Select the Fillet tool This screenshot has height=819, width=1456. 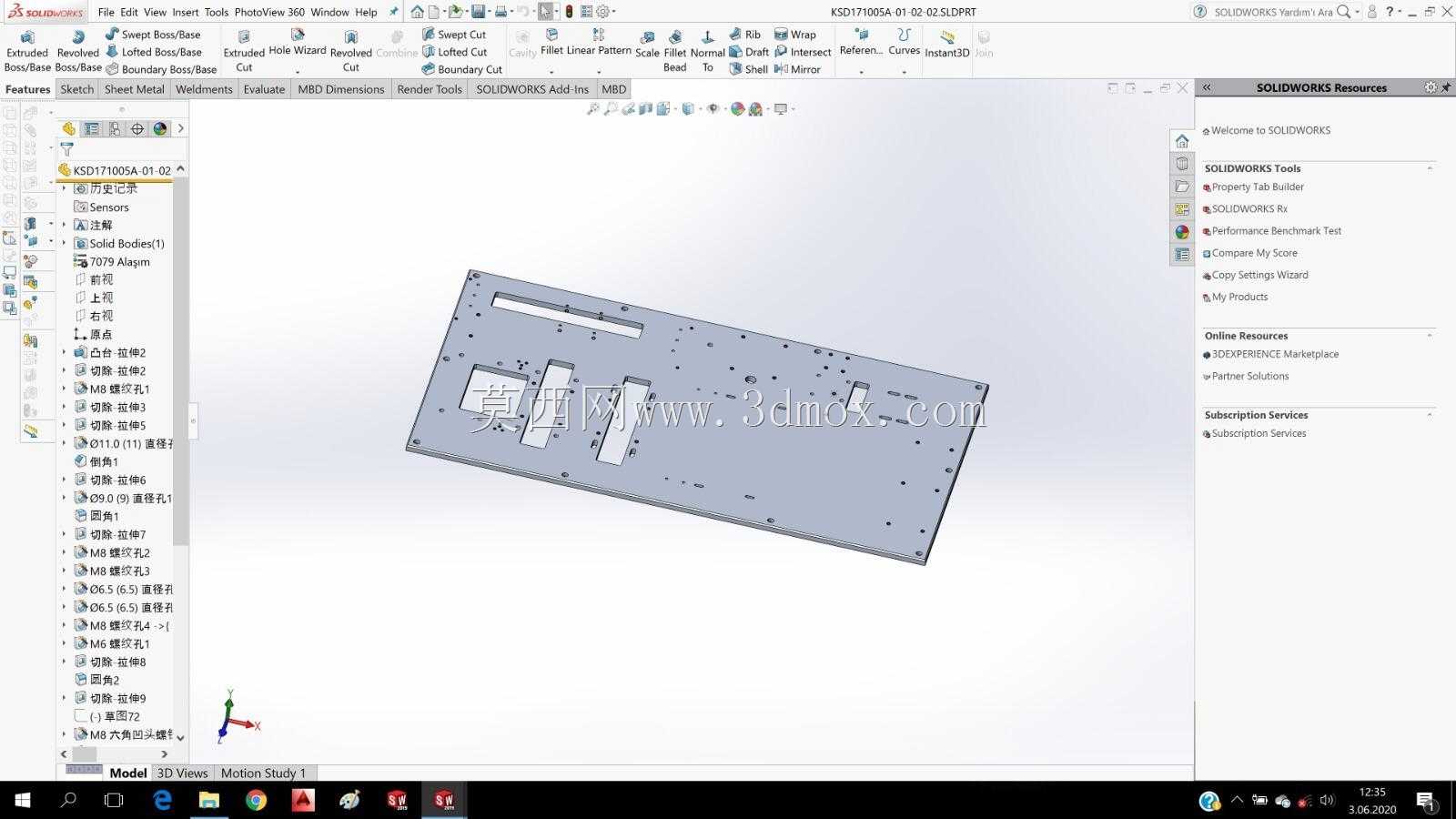pos(551,42)
